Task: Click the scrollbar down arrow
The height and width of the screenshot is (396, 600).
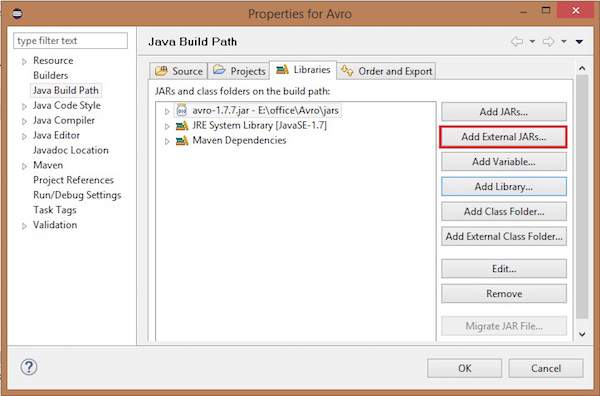Action: coord(582,334)
